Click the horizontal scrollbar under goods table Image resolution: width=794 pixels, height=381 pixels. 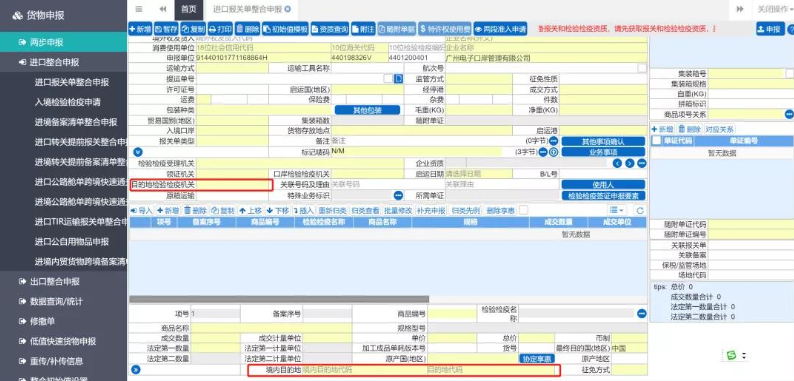point(279,299)
